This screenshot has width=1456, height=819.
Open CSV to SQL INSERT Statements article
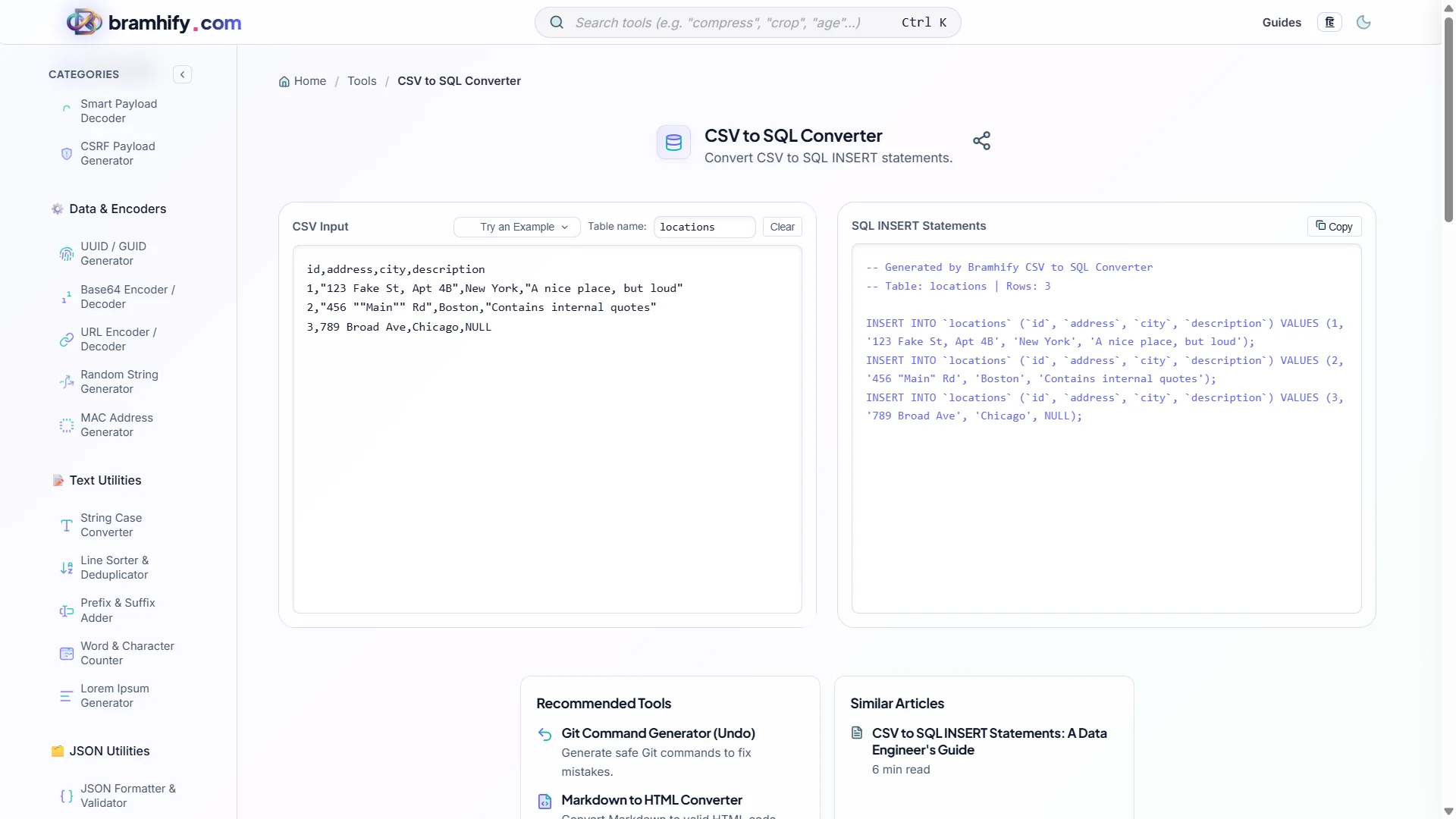point(989,742)
